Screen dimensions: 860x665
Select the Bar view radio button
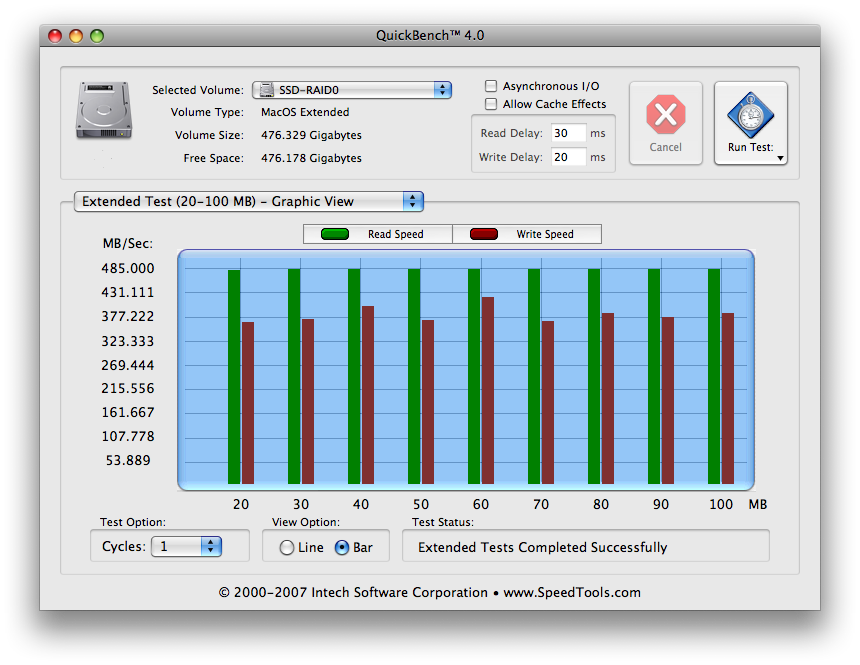[342, 548]
